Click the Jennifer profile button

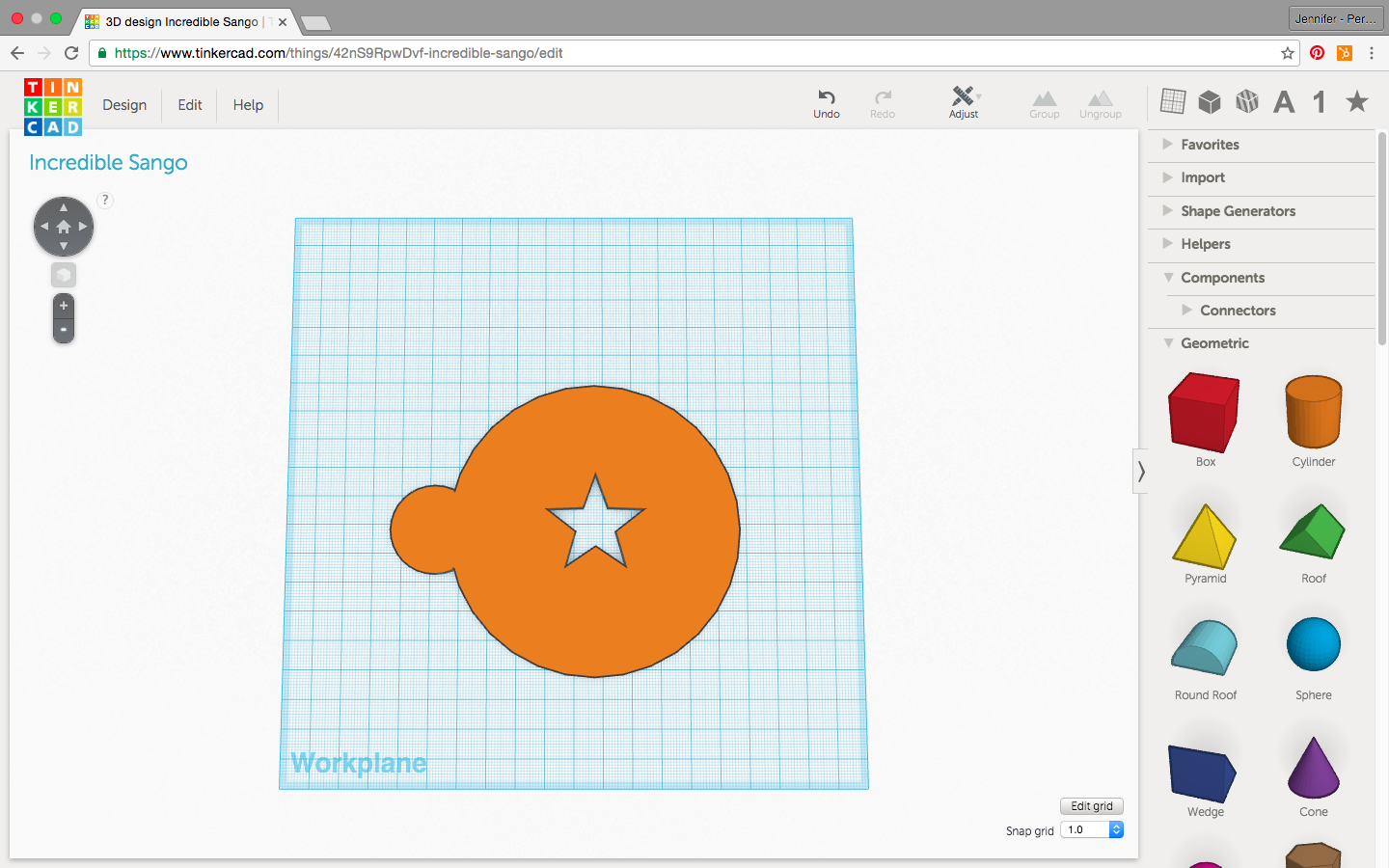tap(1335, 18)
